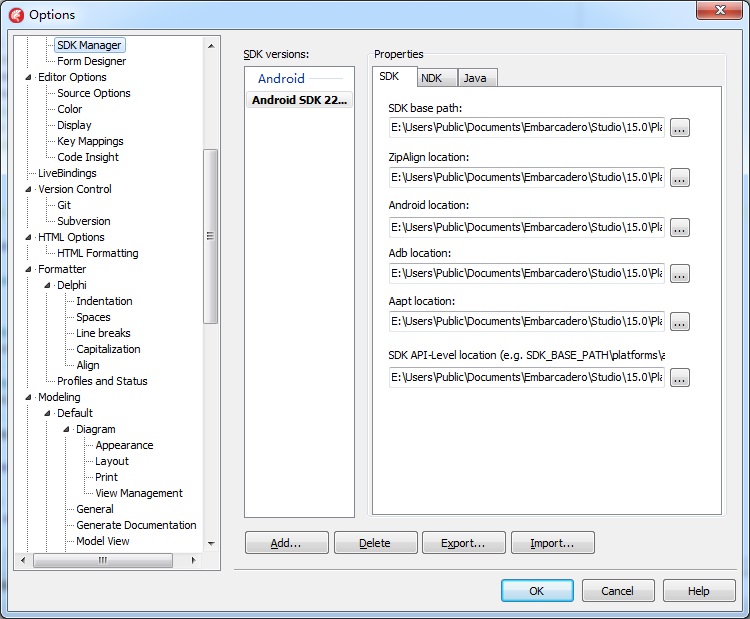This screenshot has width=750, height=619.
Task: Open Generate Documentation options
Action: (x=136, y=525)
